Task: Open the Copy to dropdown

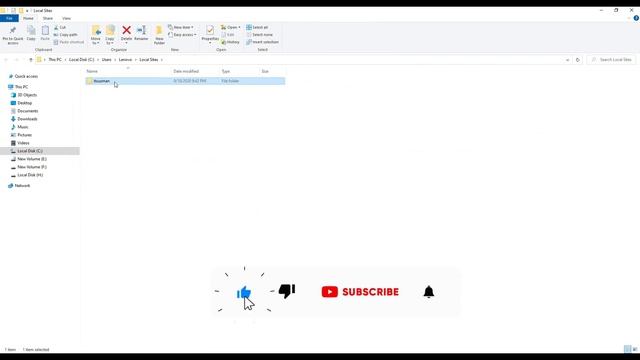Action: coord(110,35)
